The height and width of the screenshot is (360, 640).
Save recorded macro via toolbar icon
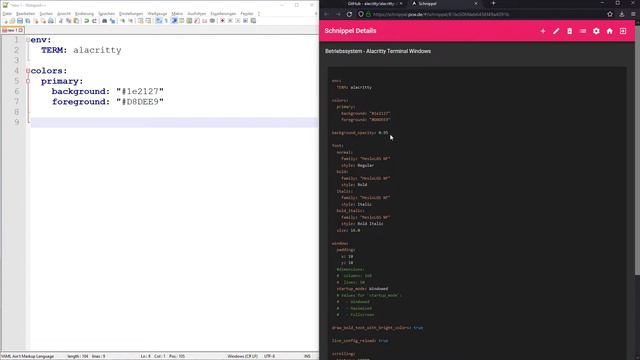point(253,20)
